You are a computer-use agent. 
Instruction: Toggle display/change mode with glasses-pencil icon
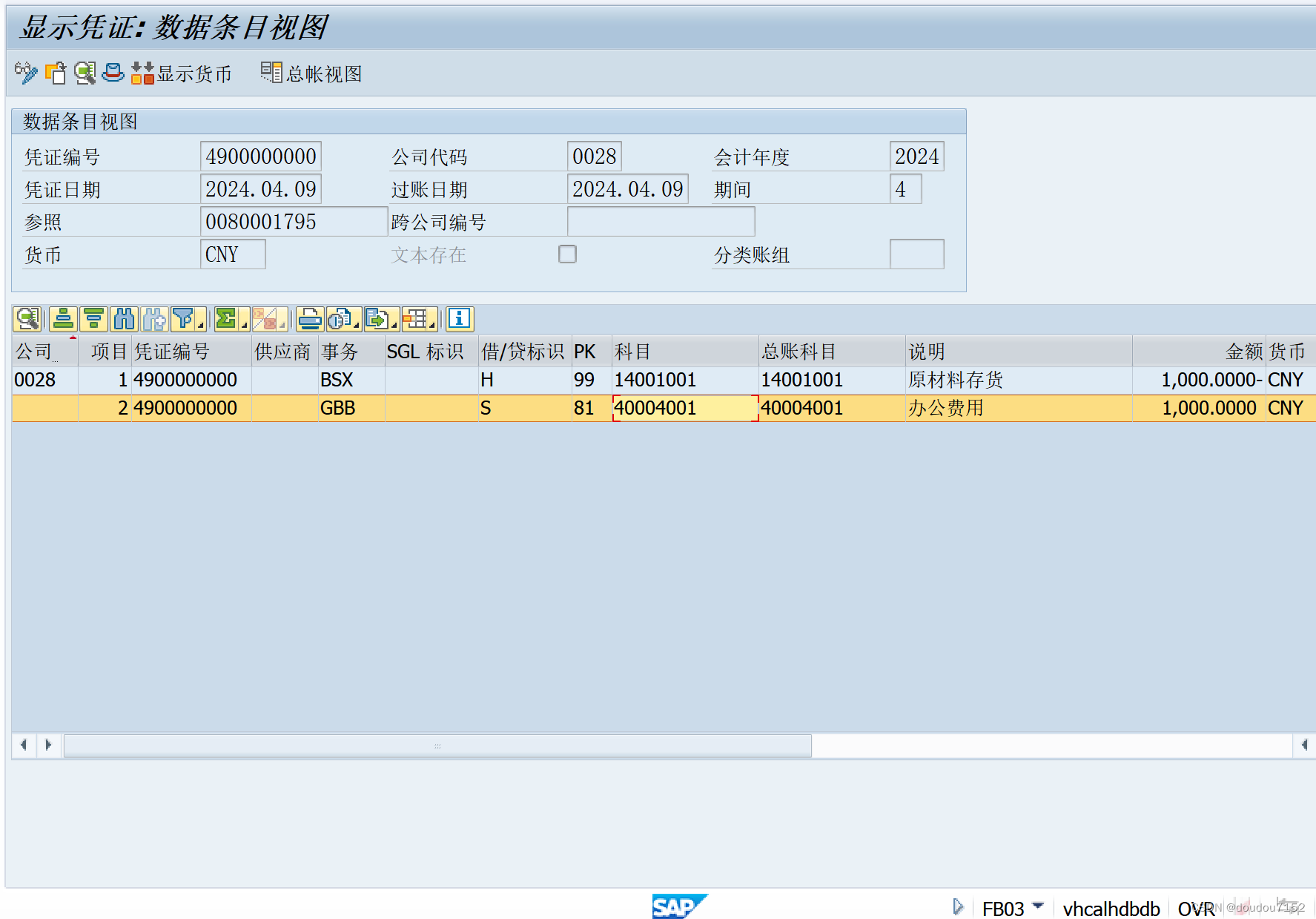[26, 73]
